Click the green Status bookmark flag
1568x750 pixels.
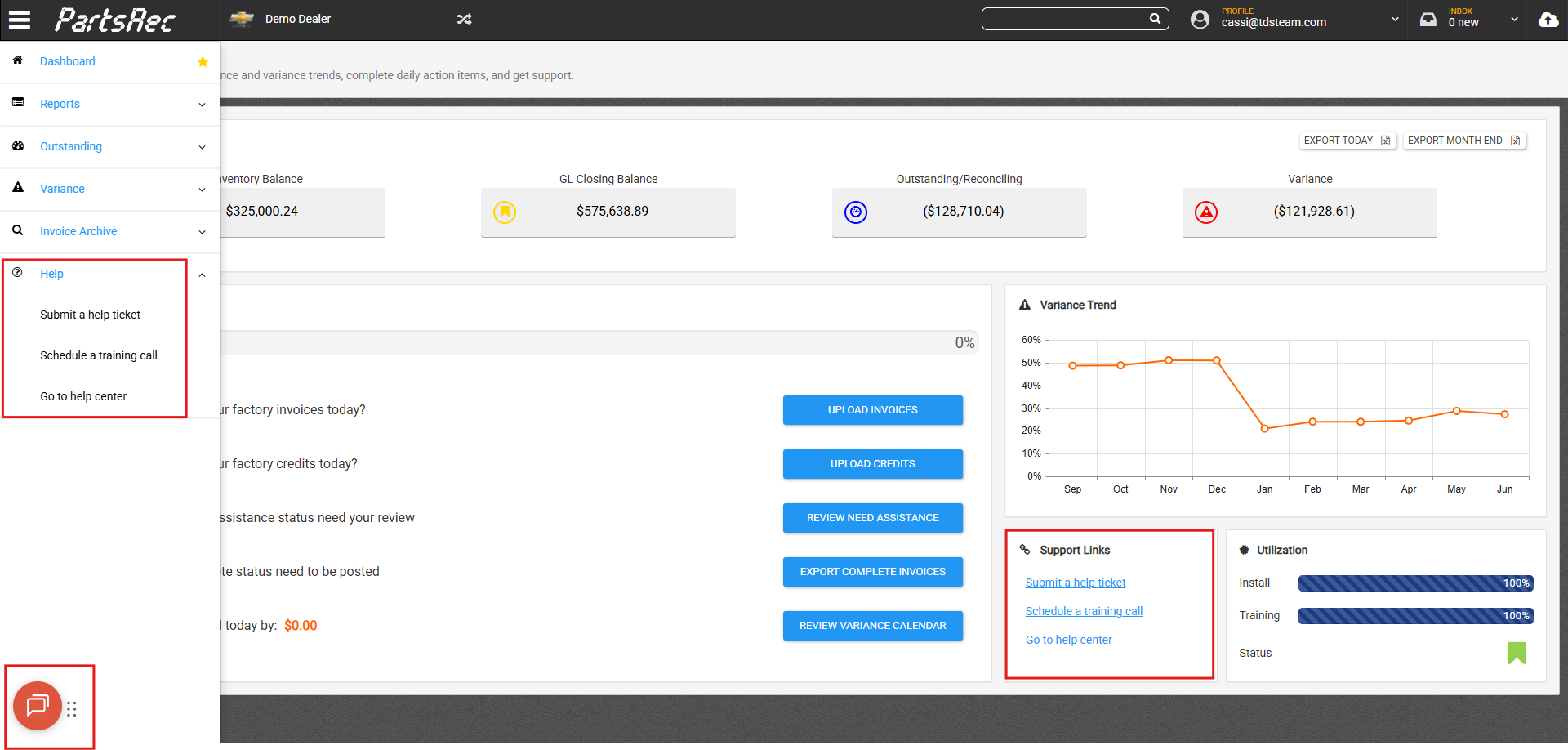[x=1517, y=653]
